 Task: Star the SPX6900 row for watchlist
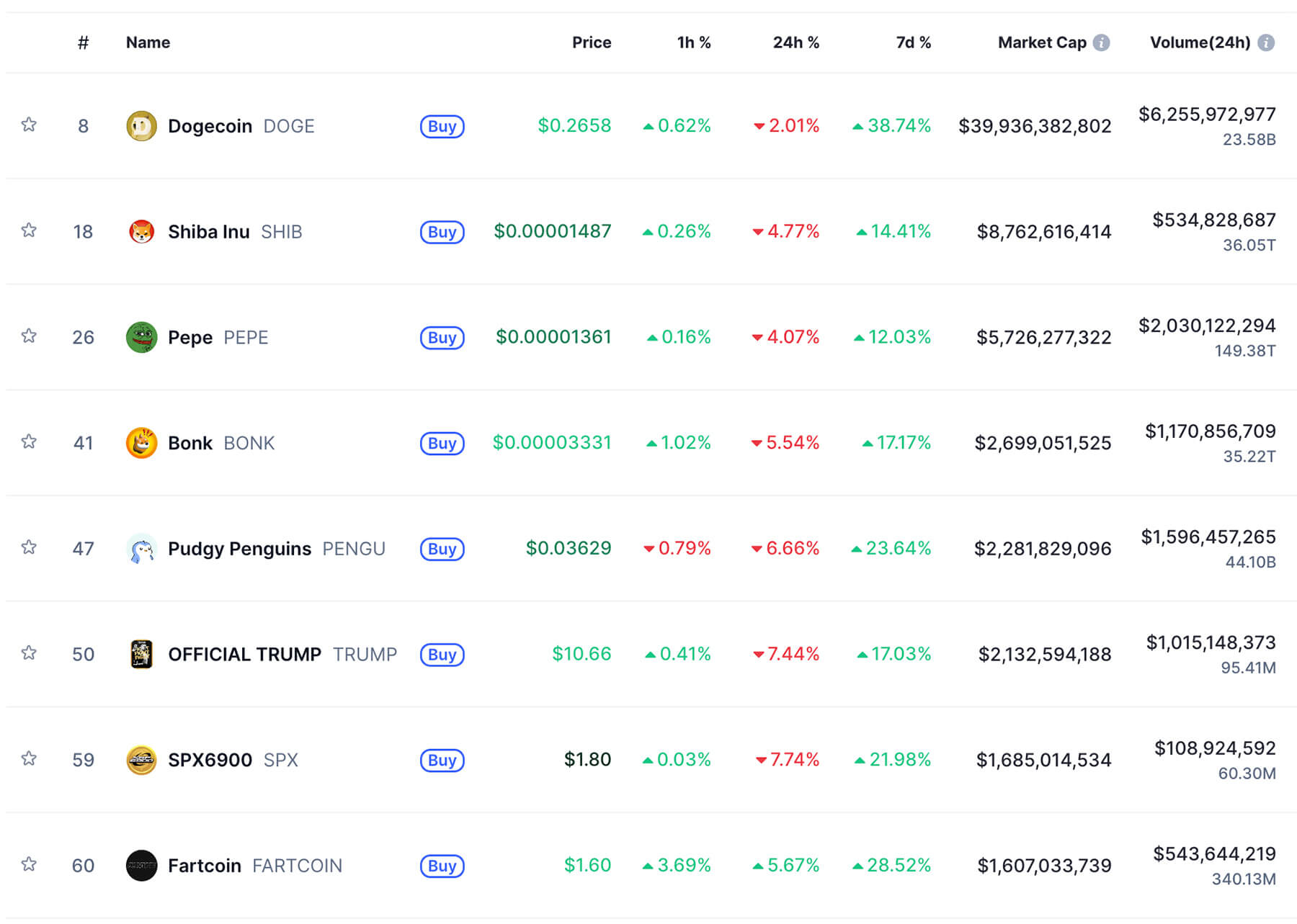(30, 759)
